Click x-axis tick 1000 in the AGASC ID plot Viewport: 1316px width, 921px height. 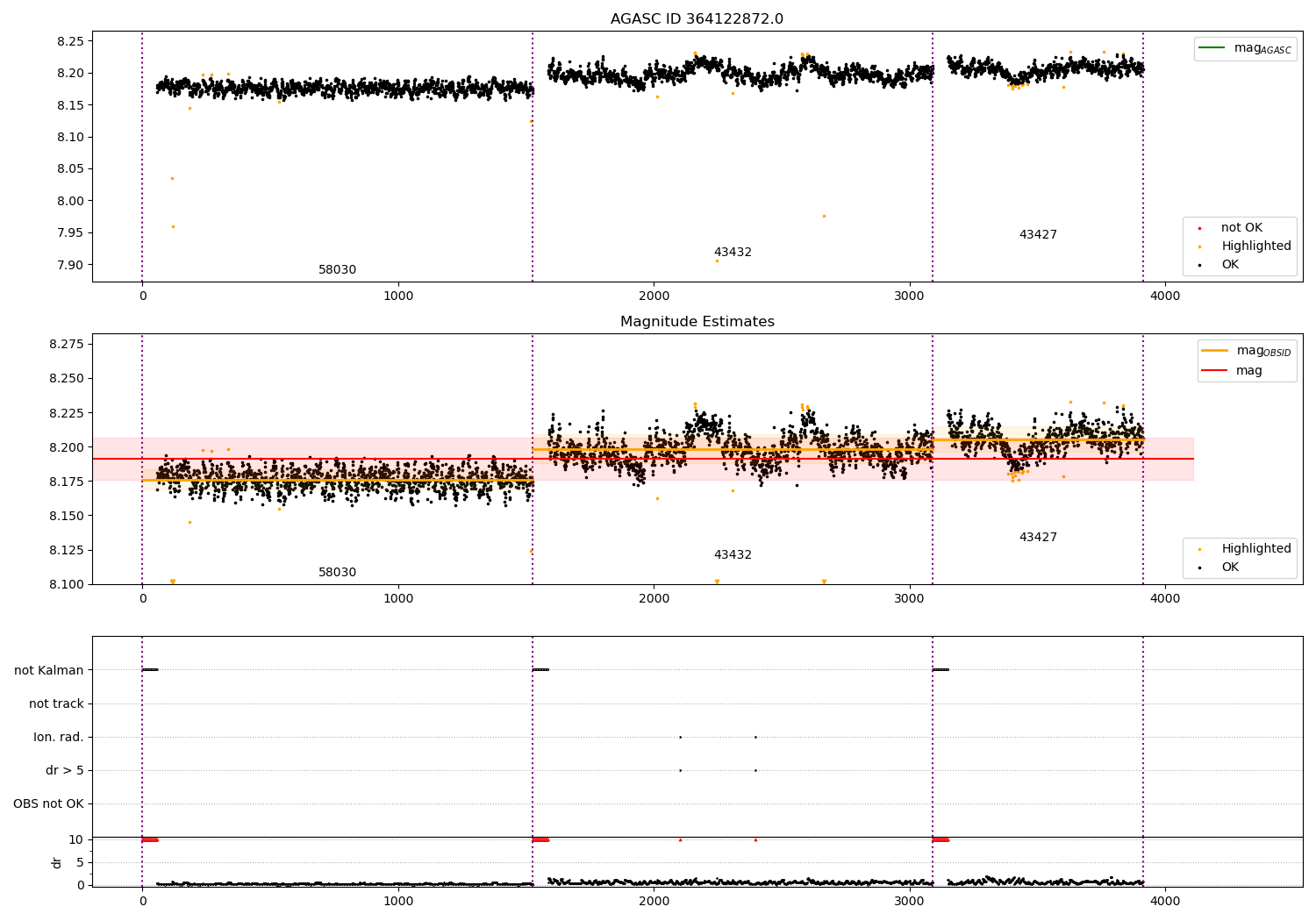click(398, 296)
